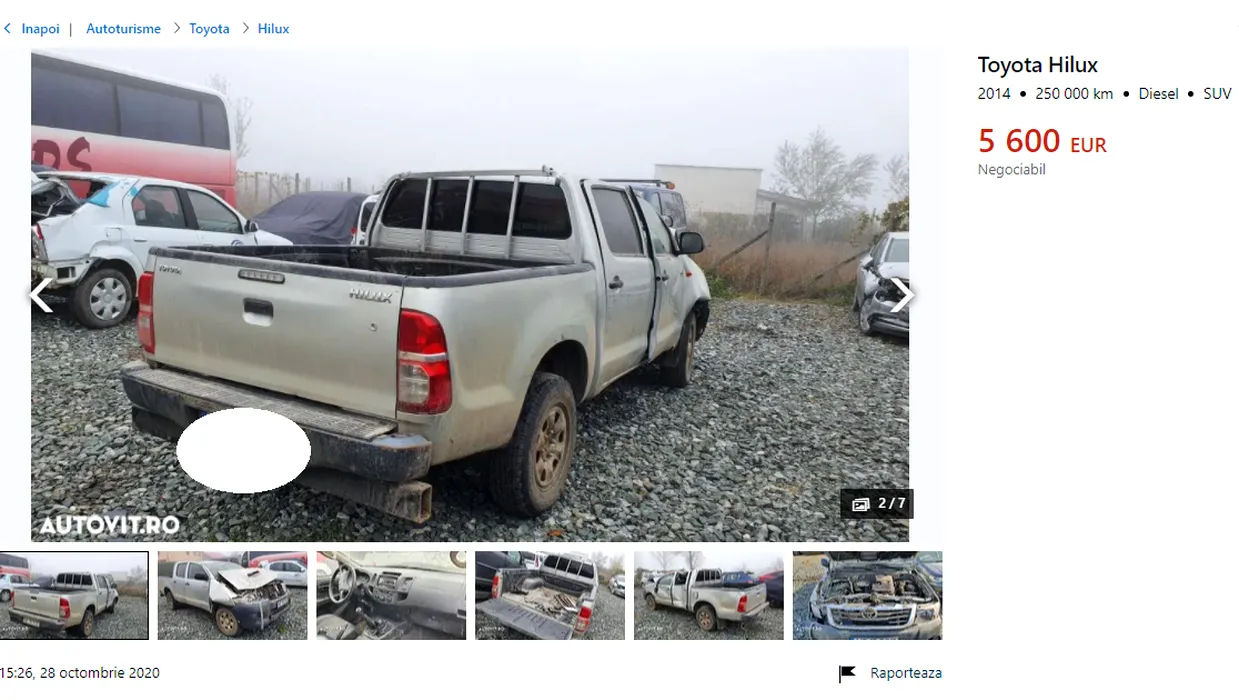Go to the previous photo with the left arrow
Screen dimensions: 1239x700
[x=41, y=295]
